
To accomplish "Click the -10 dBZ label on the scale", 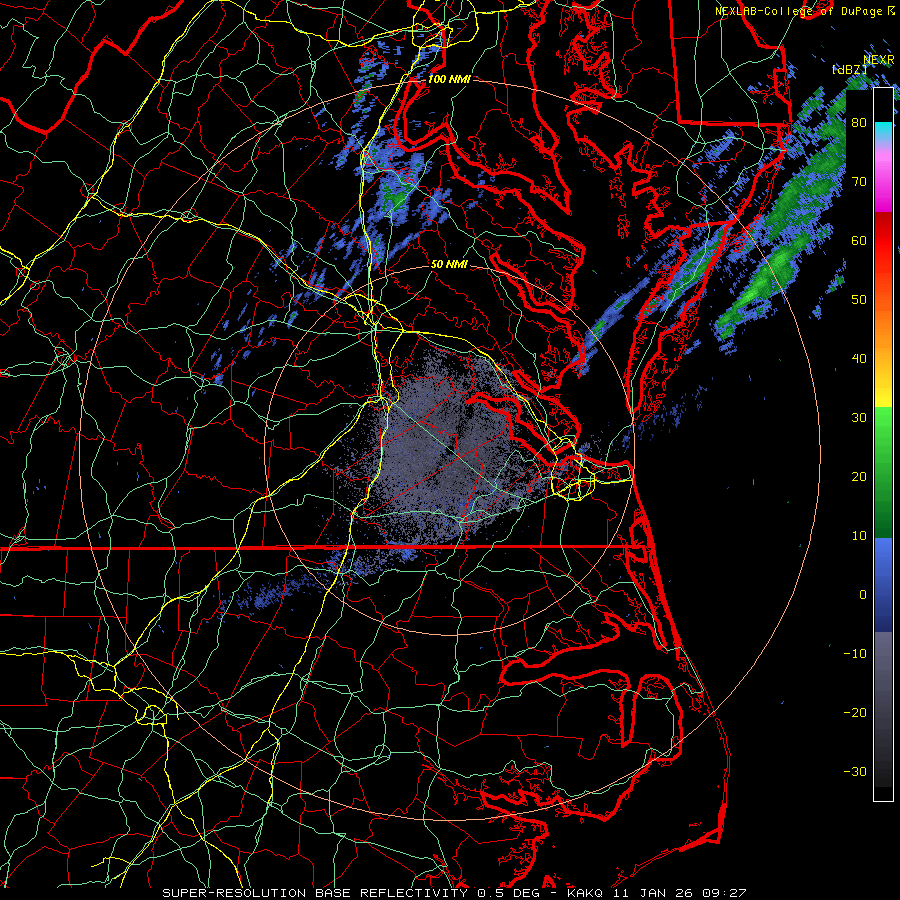I will (x=855, y=654).
